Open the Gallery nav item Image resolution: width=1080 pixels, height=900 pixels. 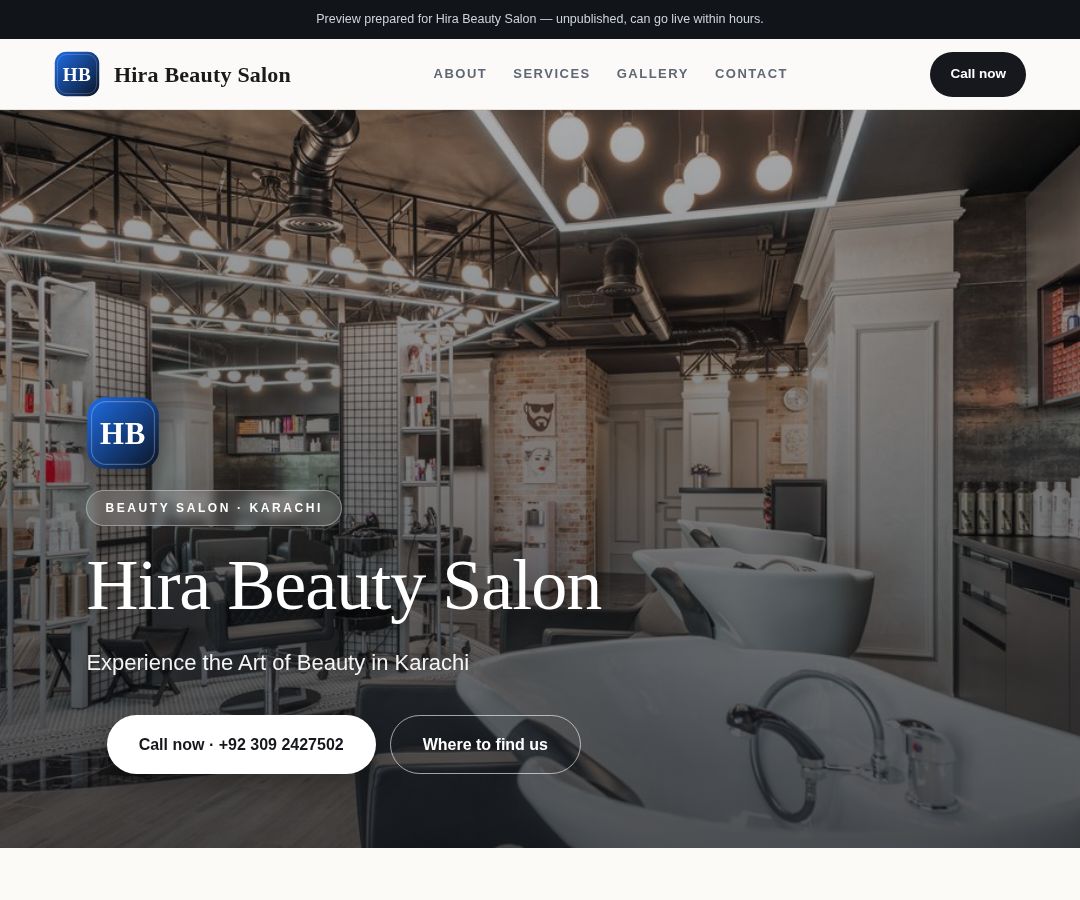tap(652, 74)
